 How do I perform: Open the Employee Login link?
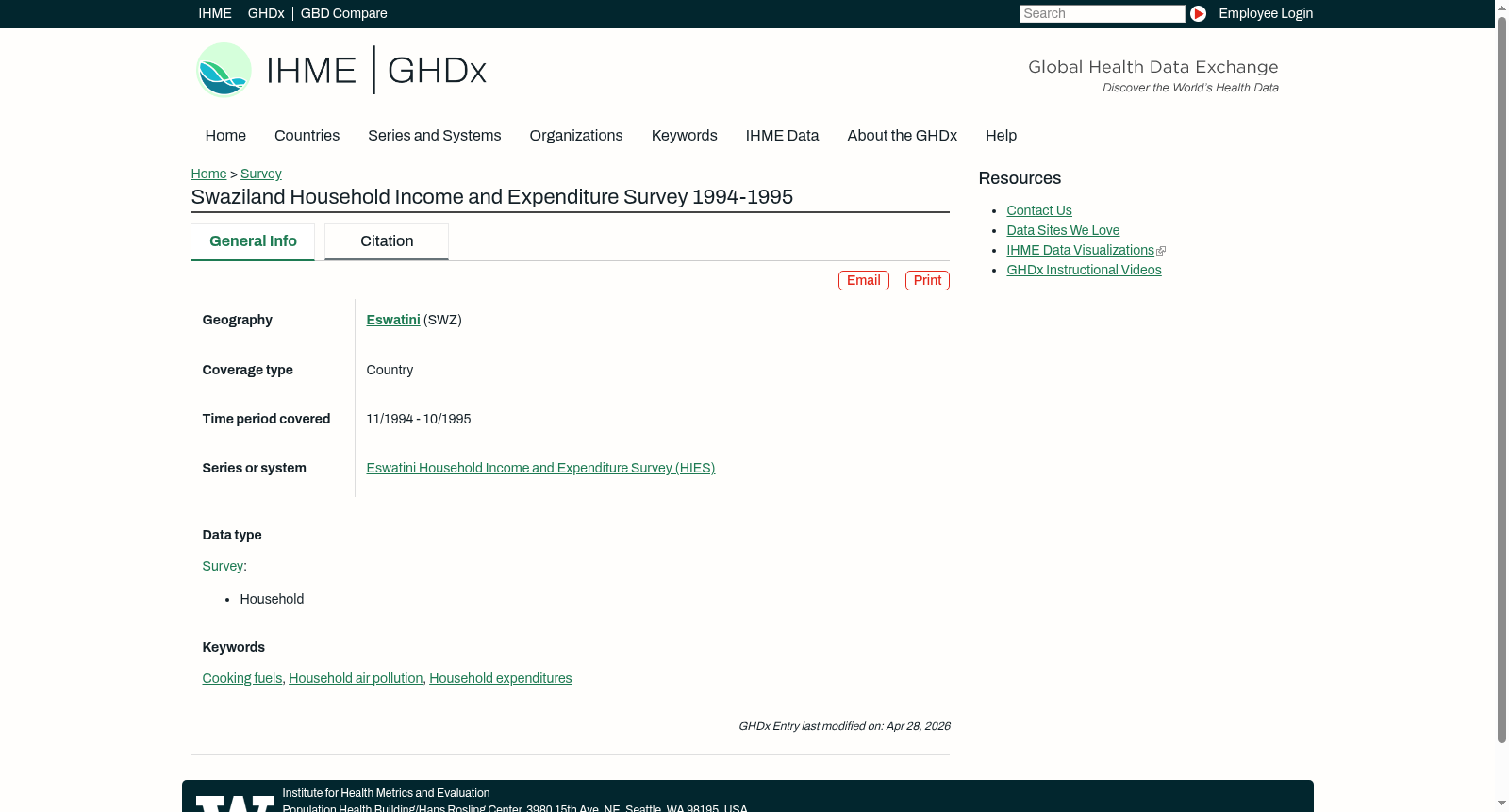[1266, 13]
